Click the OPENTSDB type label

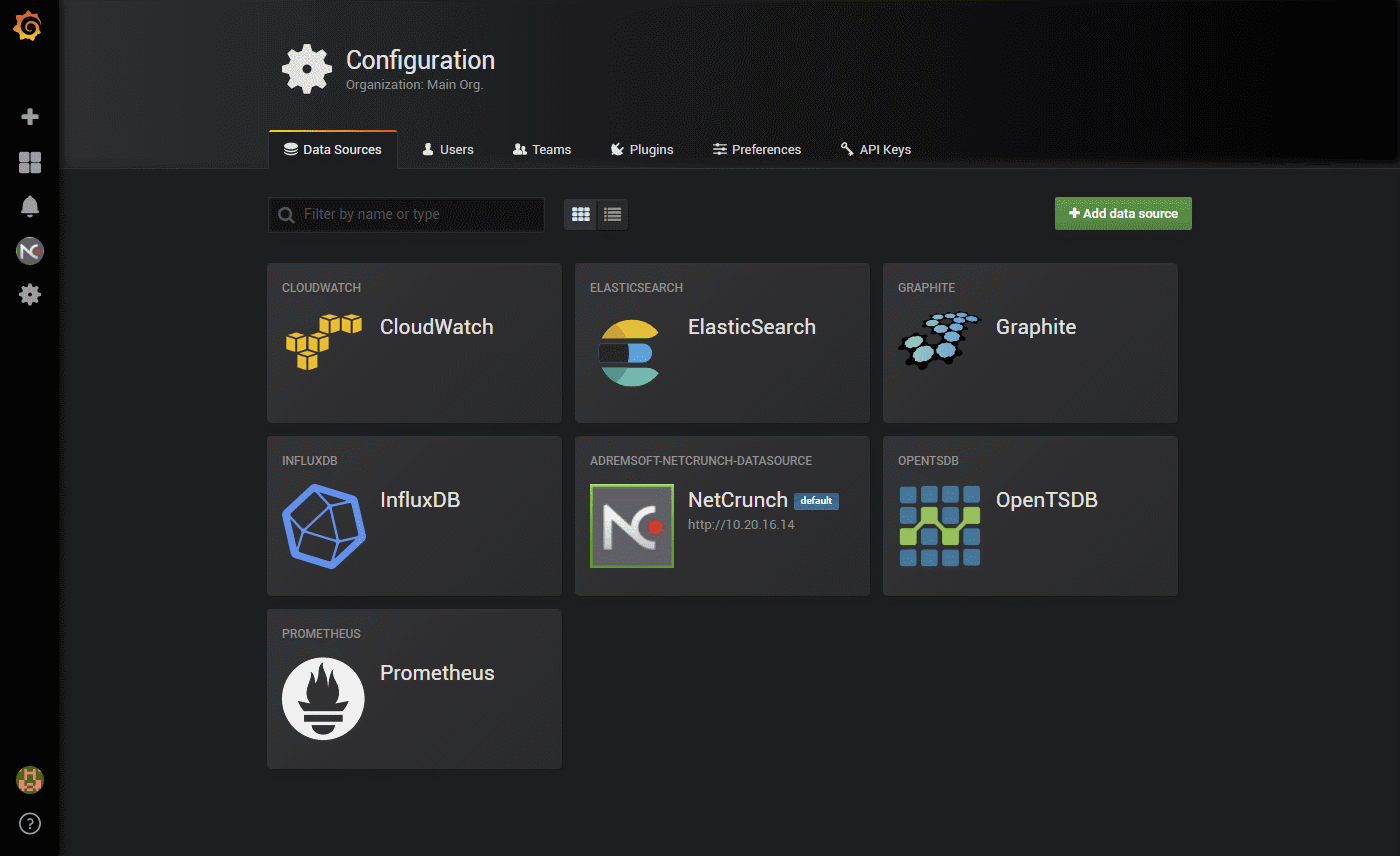(928, 461)
